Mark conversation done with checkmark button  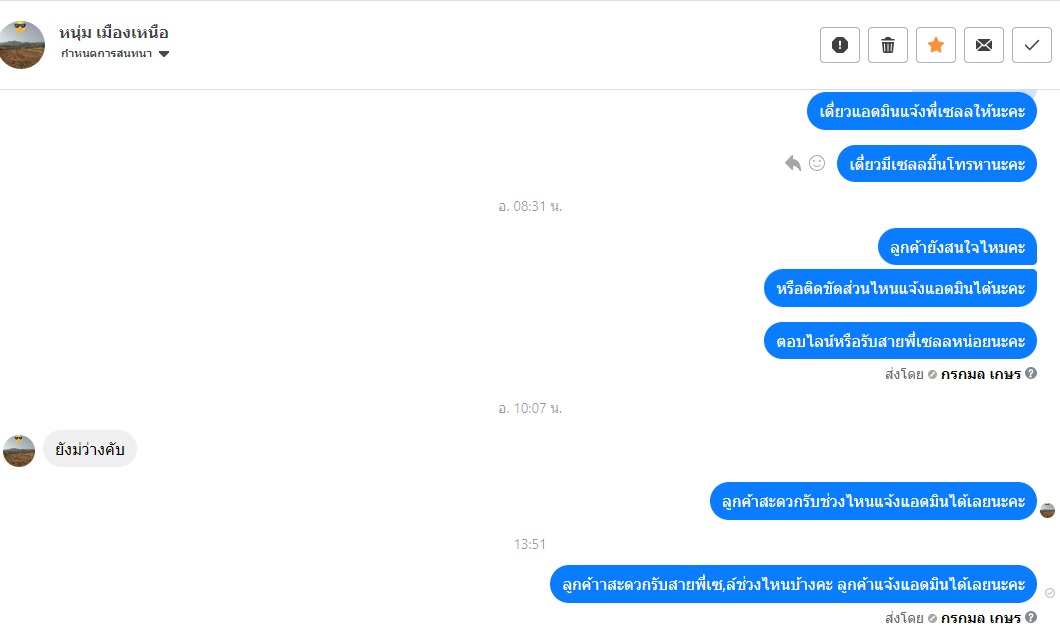1032,45
